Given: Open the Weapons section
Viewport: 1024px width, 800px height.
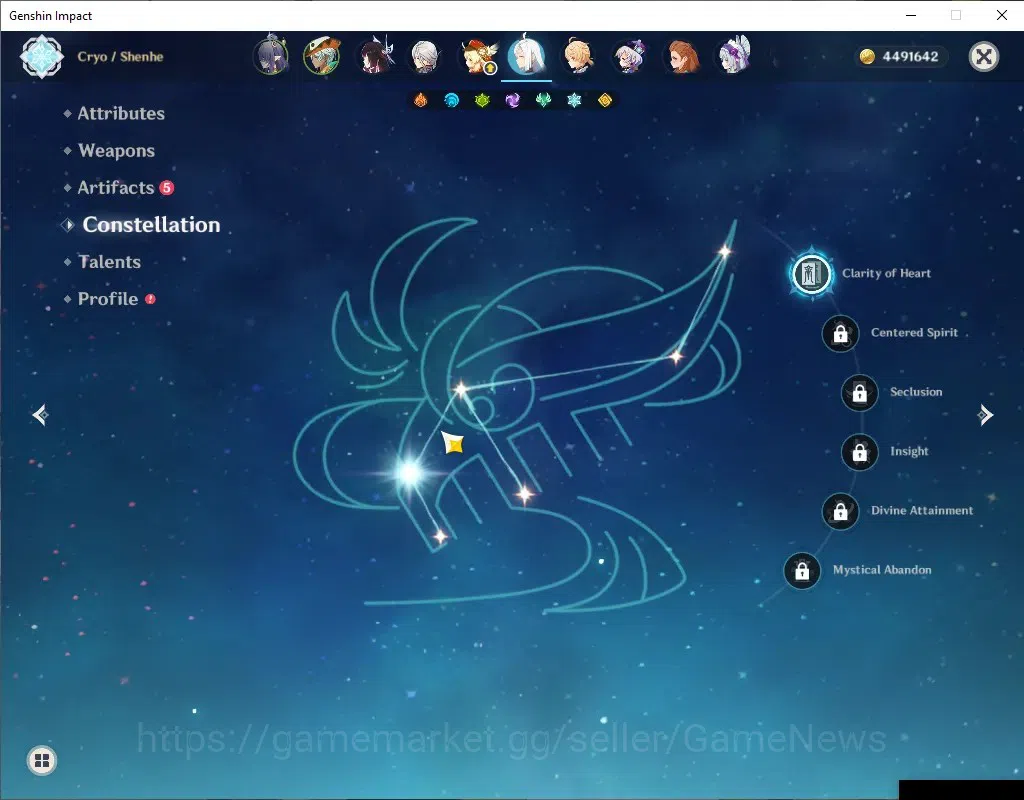Looking at the screenshot, I should click(116, 151).
